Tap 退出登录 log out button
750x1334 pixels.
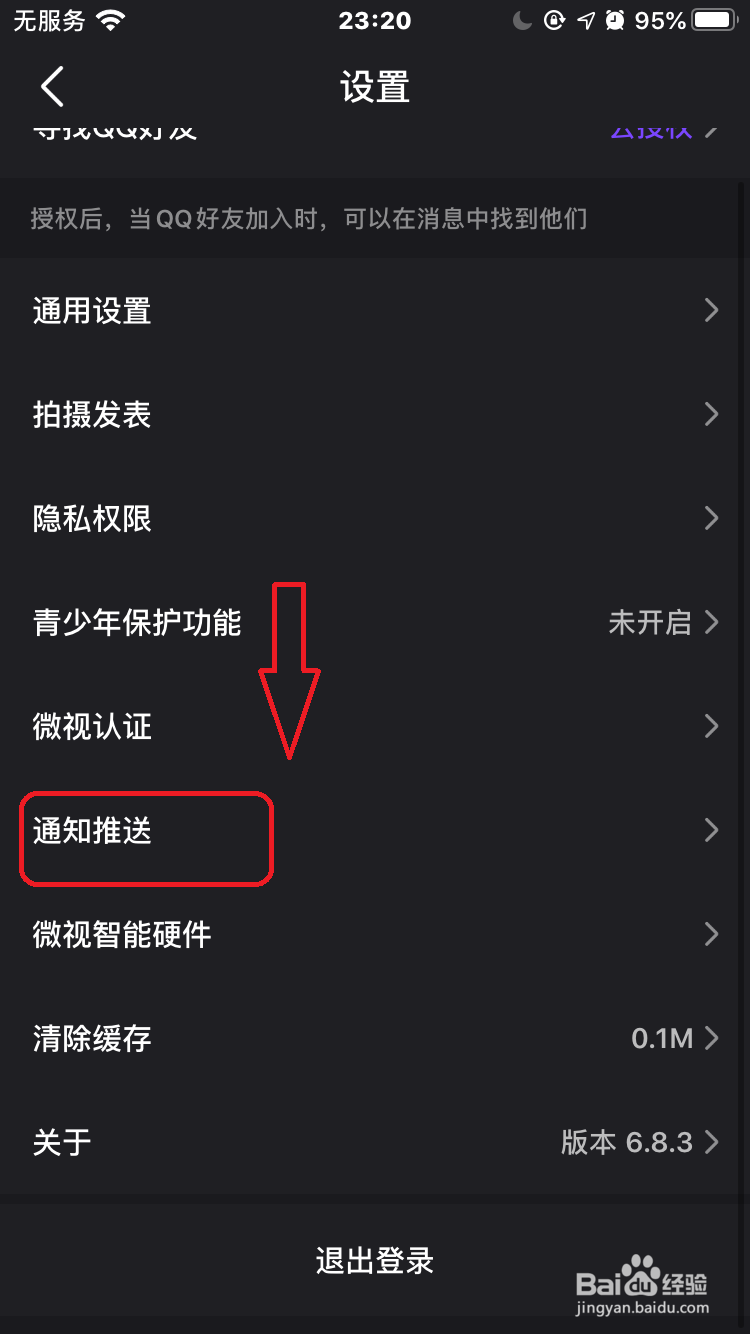375,1261
